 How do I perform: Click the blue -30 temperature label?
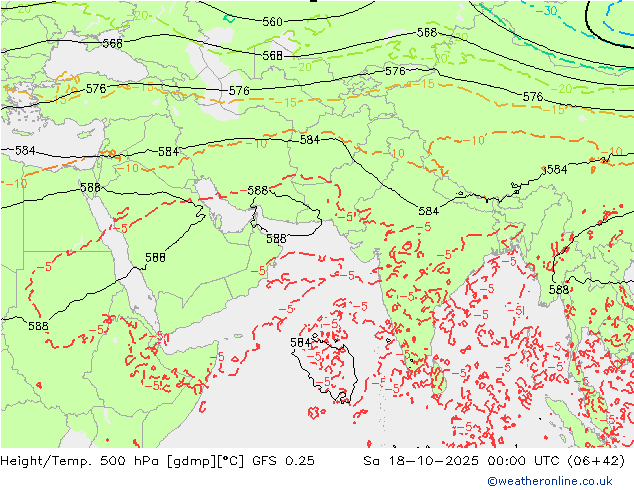pyautogui.click(x=547, y=11)
